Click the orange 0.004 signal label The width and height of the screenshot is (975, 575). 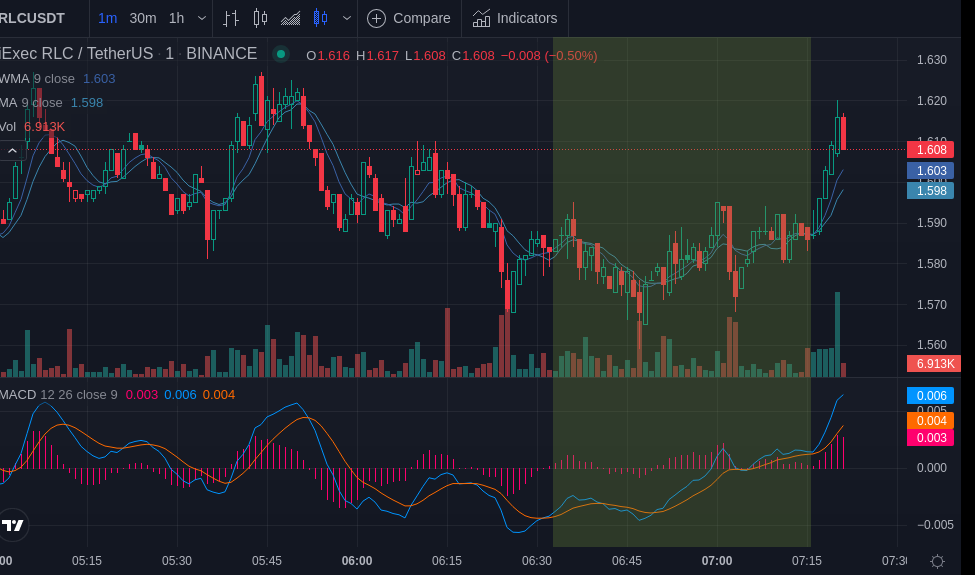(930, 421)
